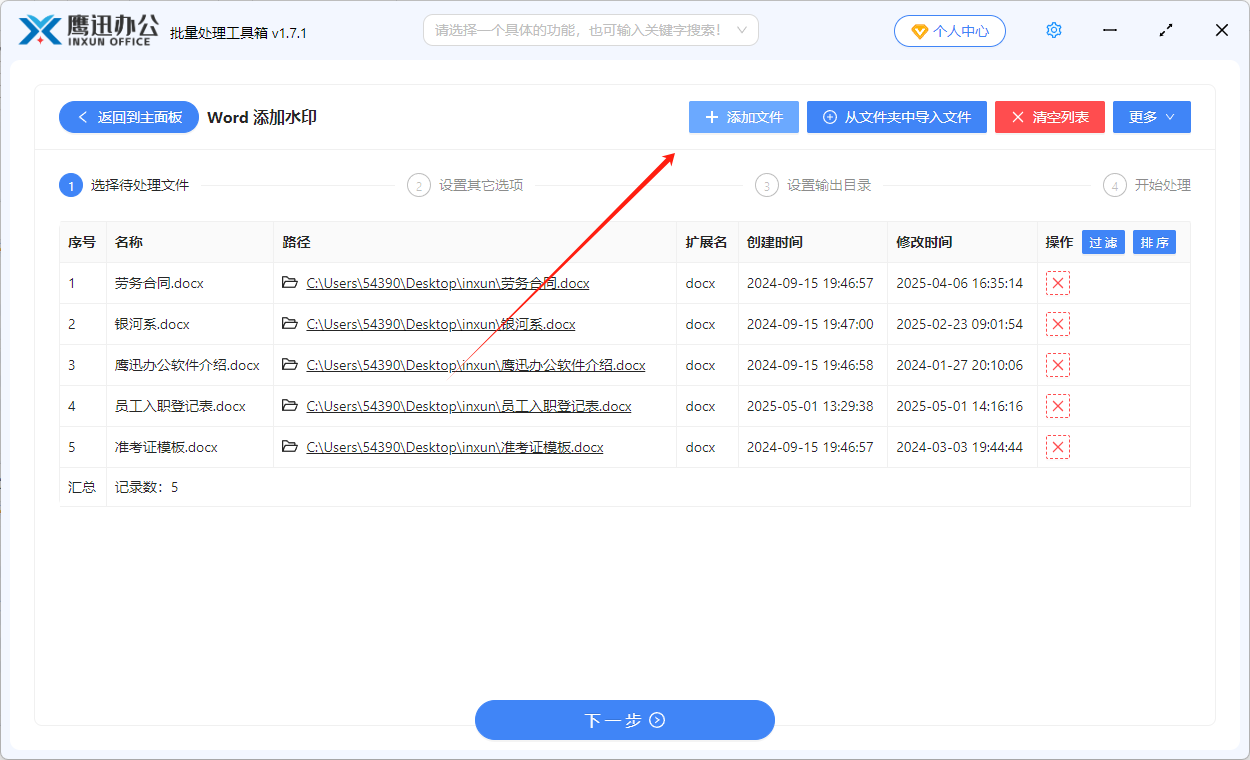Click 创建时间 column header
Viewport: 1250px width, 760px height.
click(775, 242)
